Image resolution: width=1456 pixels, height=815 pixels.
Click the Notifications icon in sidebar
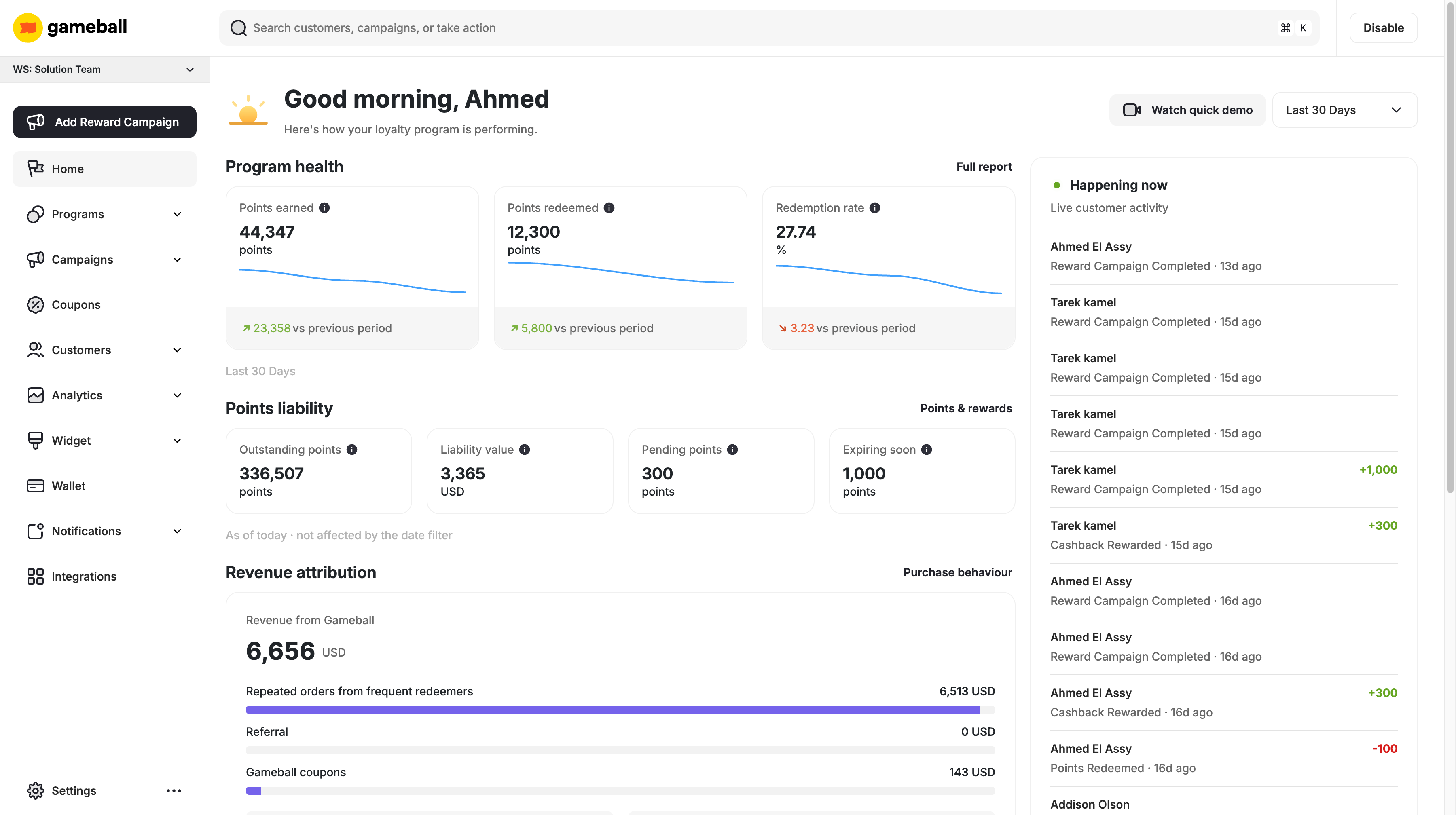pyautogui.click(x=36, y=531)
